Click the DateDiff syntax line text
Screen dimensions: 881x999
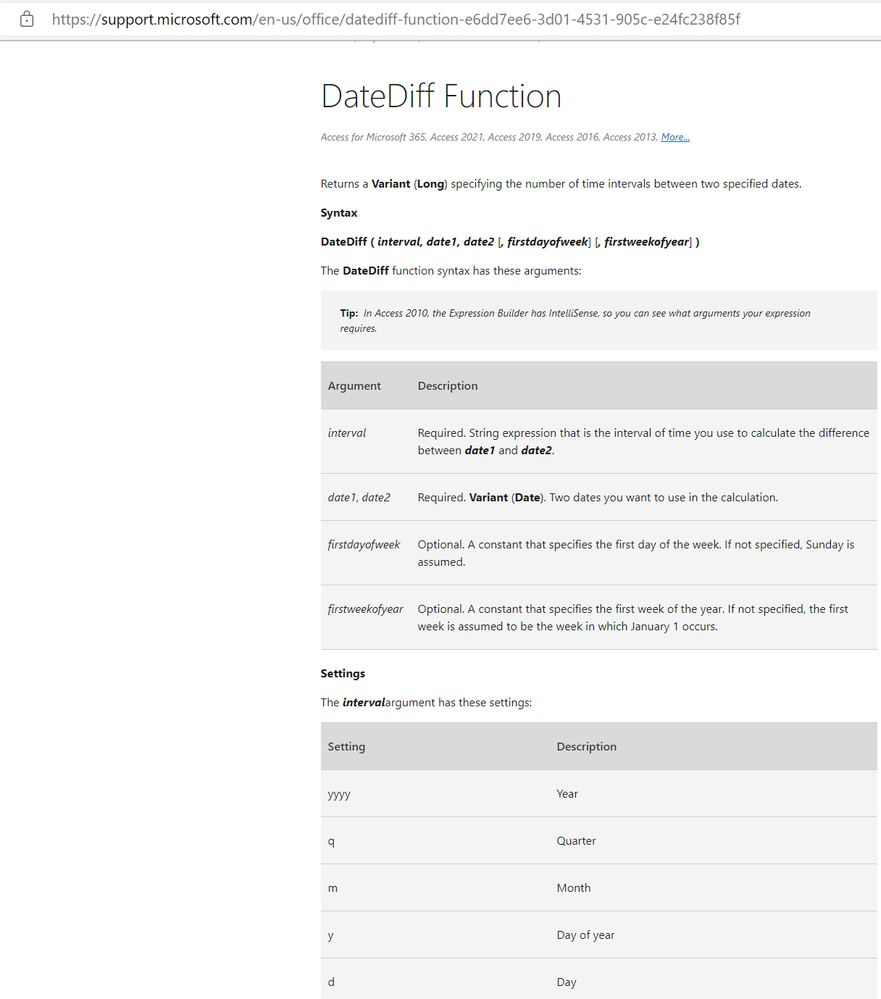(x=510, y=241)
